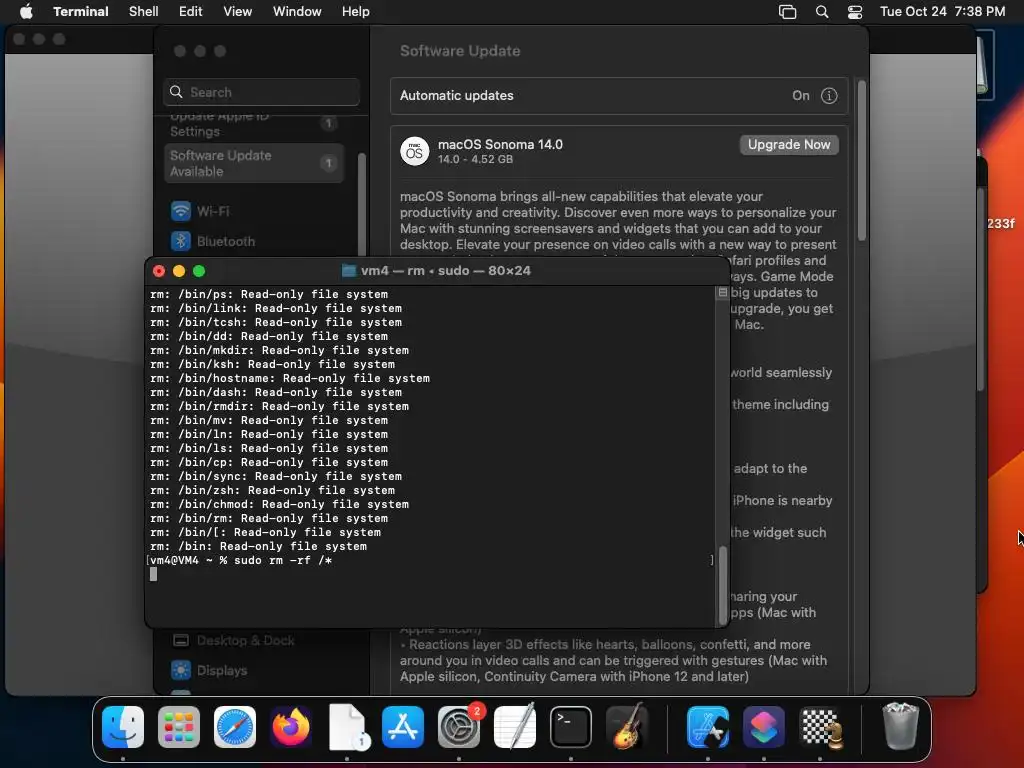
Task: Open the blank document icon in Dock
Action: tap(347, 726)
